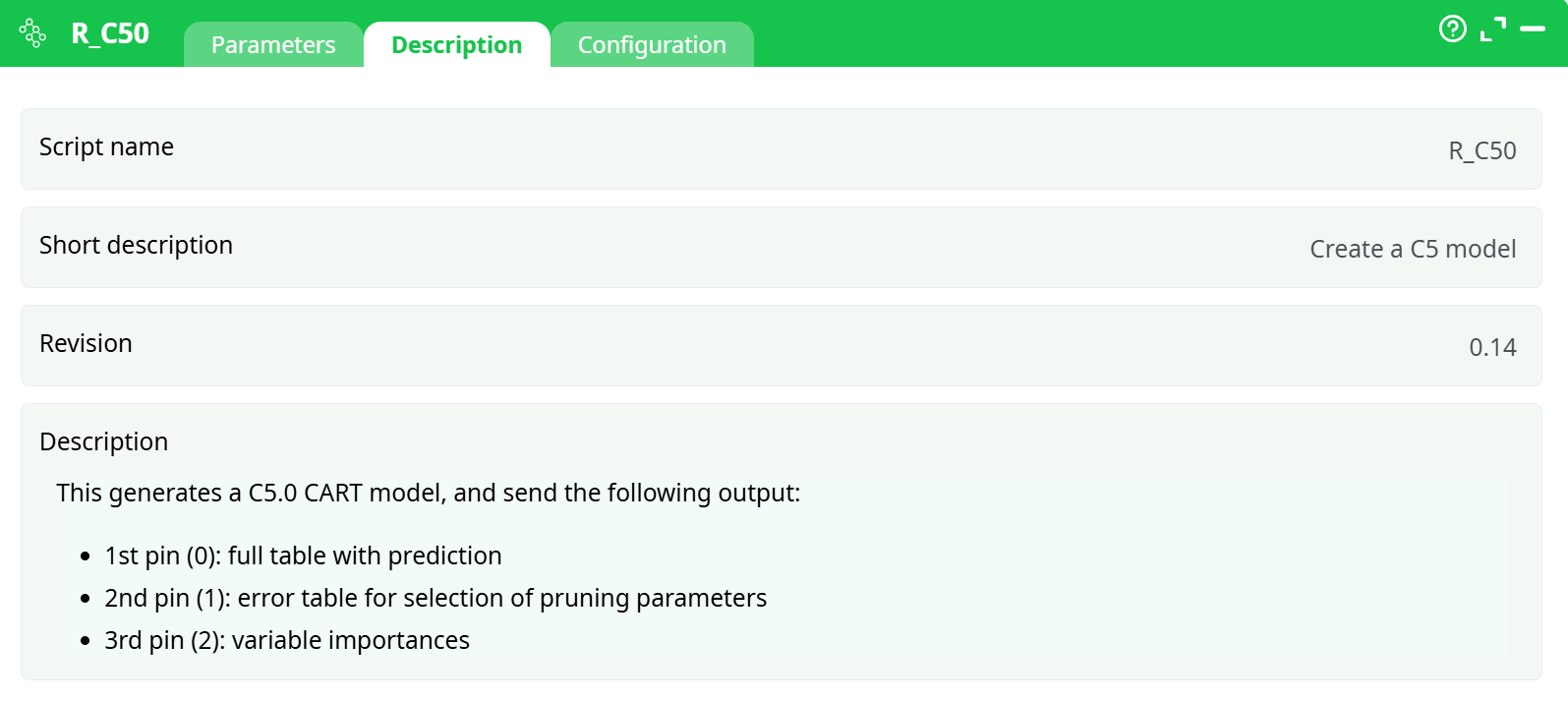Click the R_C50 node icon in header
Viewport: 1568px width, 702px height.
click(32, 33)
